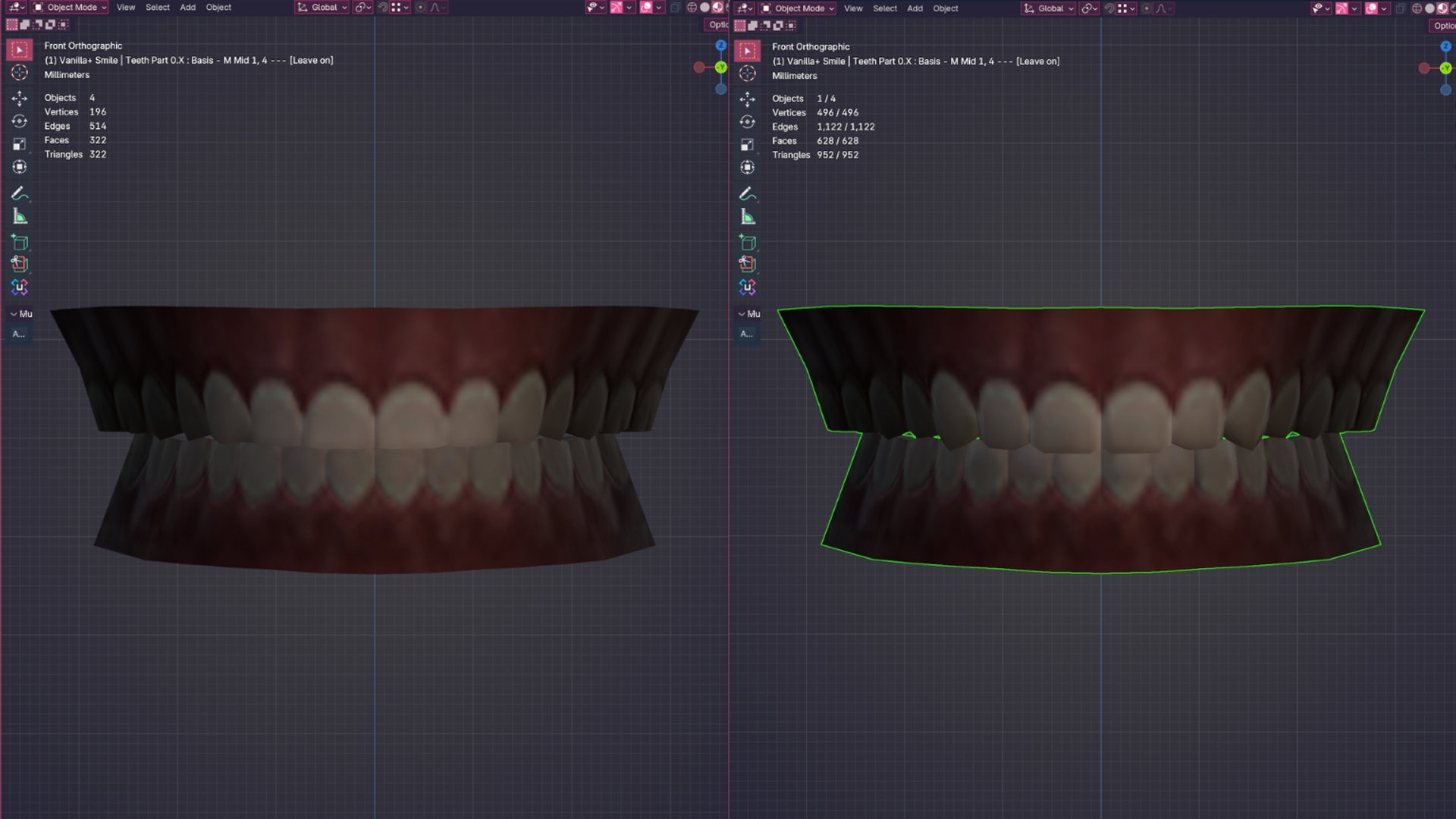Switch right viewport to wireframe shading

(1417, 8)
